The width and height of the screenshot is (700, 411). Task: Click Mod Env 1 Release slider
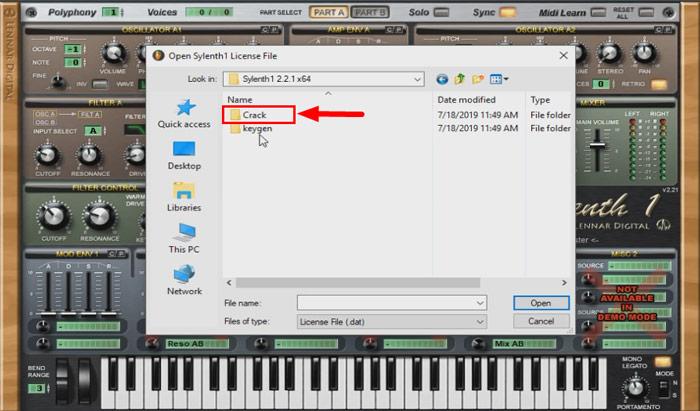pyautogui.click(x=108, y=292)
